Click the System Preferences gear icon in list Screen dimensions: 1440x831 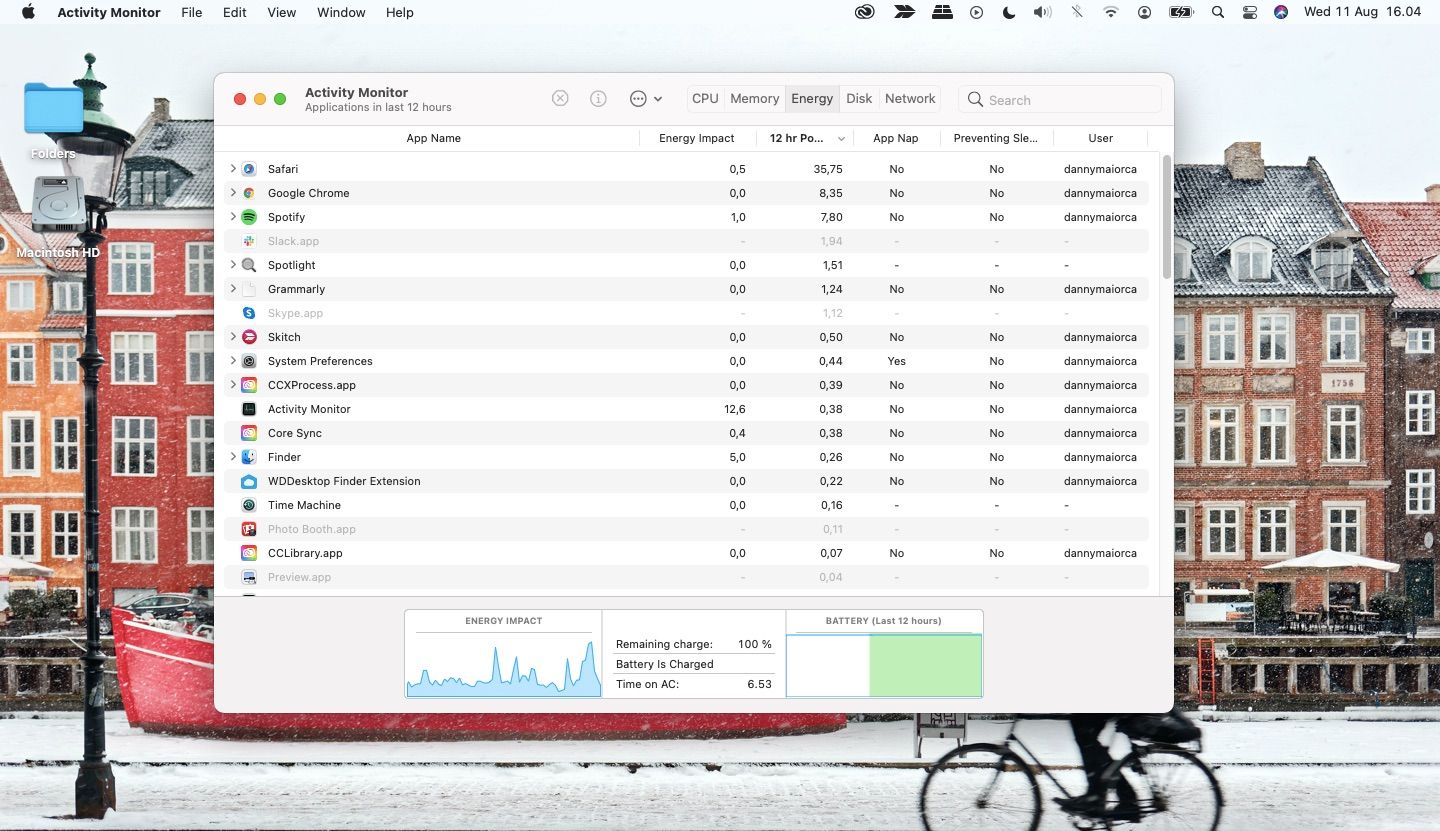coord(249,361)
